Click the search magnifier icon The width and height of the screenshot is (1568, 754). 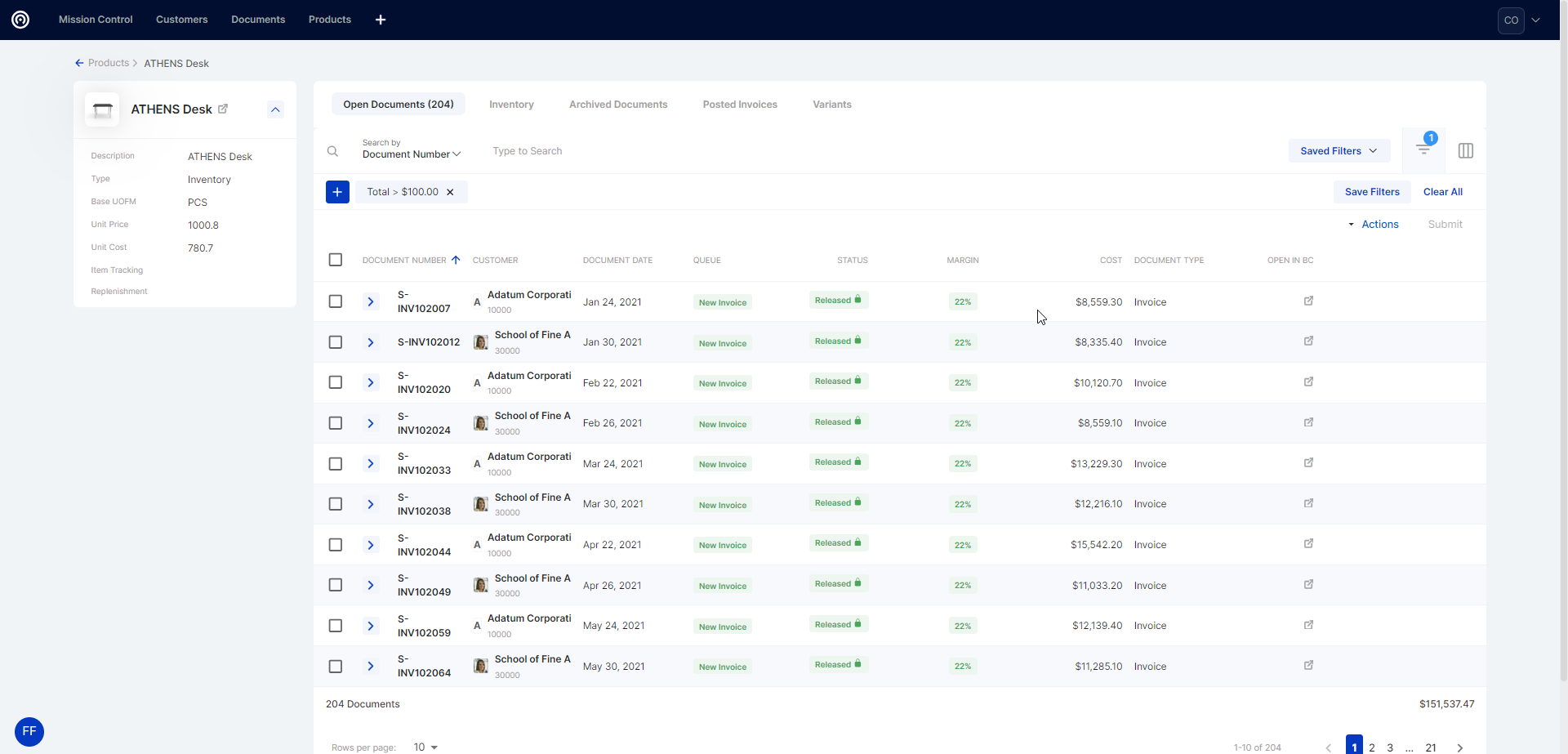tap(332, 151)
